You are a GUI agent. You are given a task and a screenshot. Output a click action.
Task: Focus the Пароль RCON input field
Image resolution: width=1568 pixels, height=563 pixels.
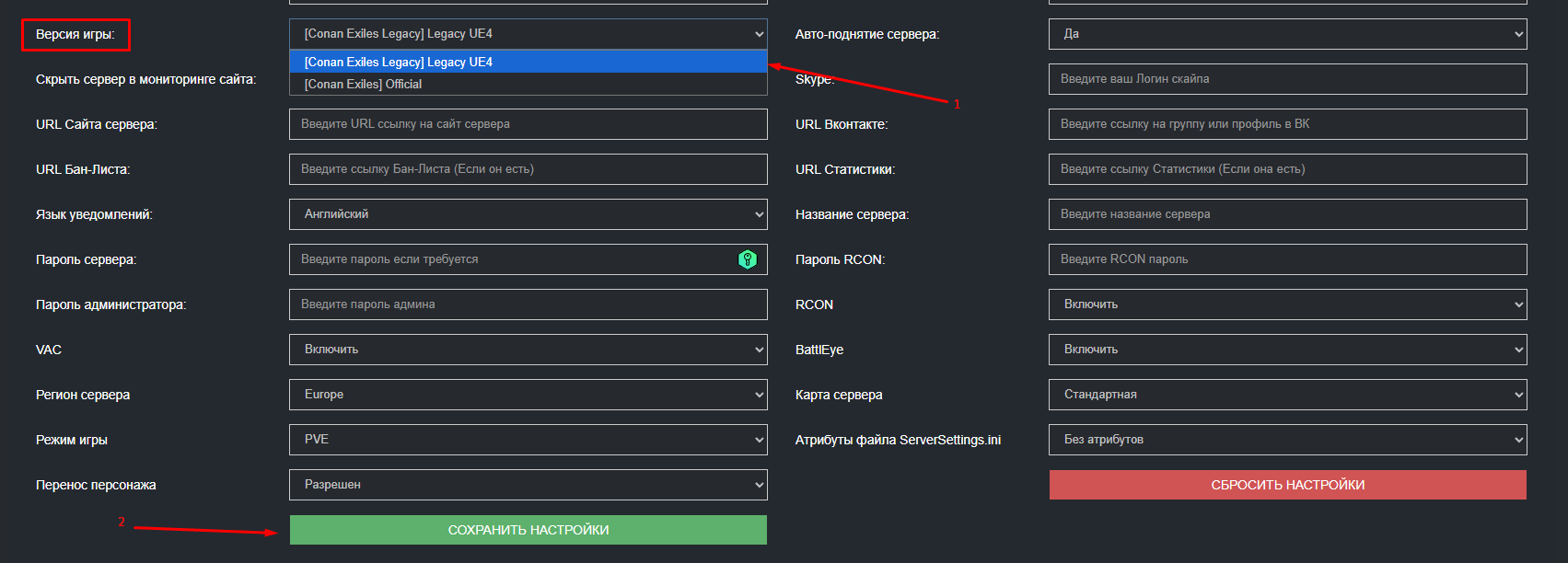tap(1288, 259)
